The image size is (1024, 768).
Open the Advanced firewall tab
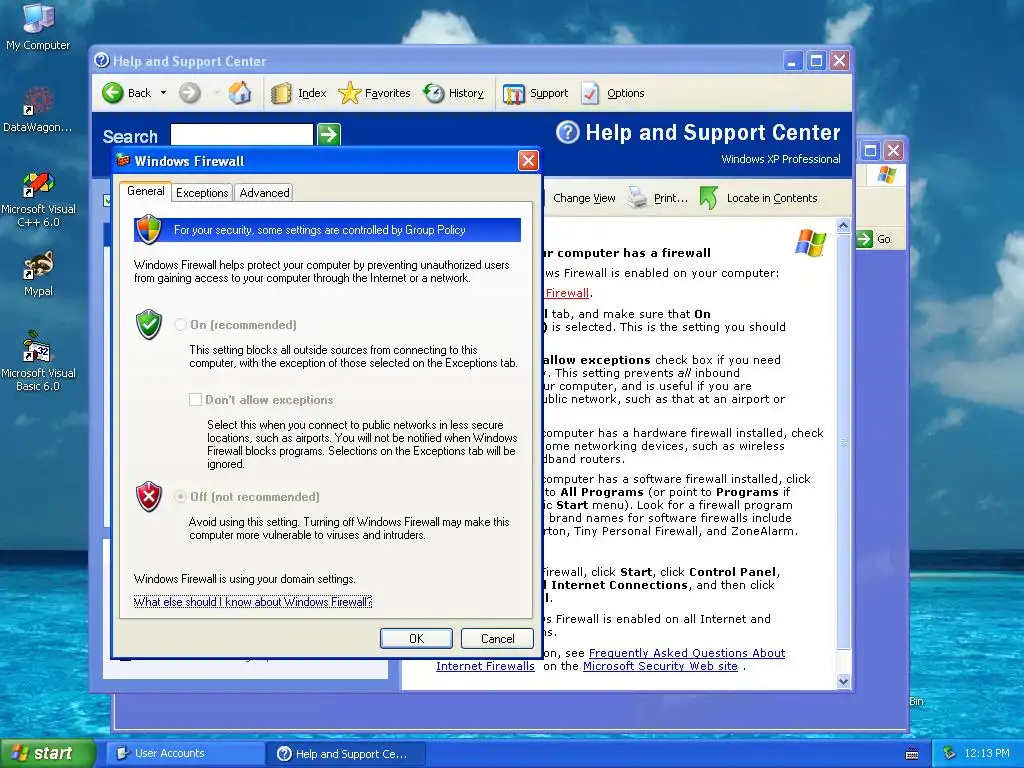point(264,193)
